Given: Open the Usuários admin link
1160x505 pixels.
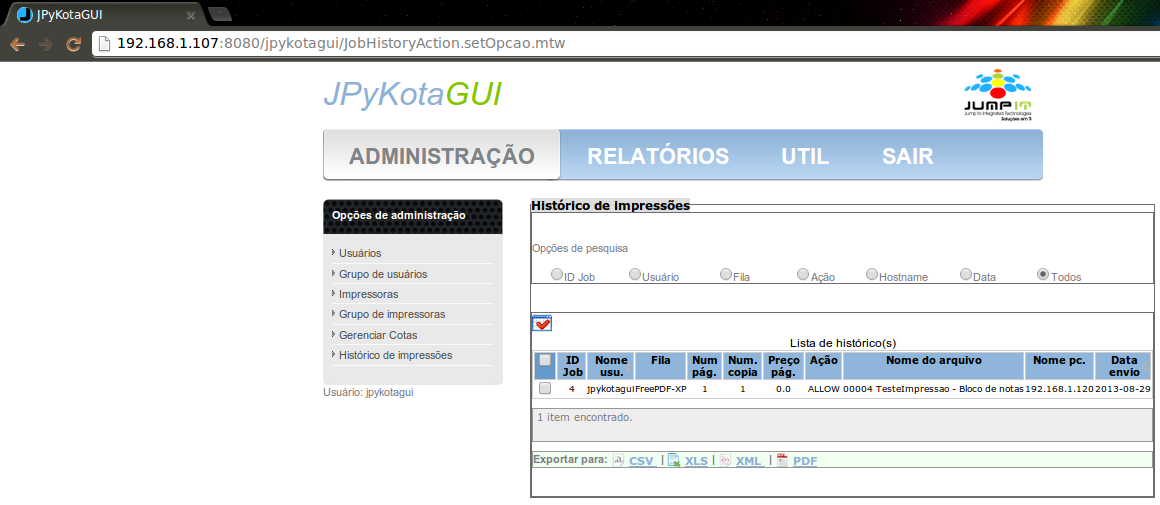Looking at the screenshot, I should tap(360, 254).
